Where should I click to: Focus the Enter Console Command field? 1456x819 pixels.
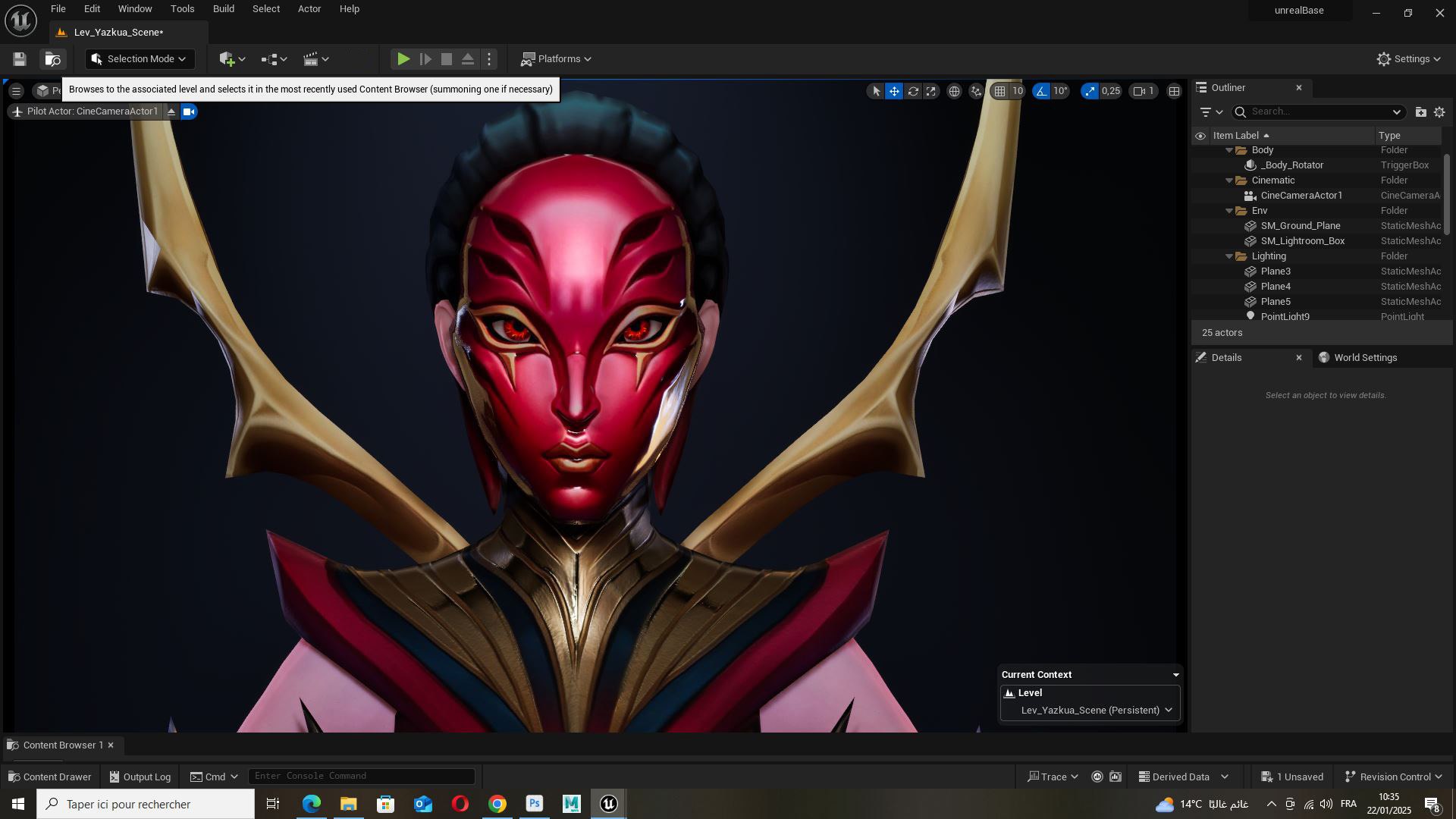362,777
